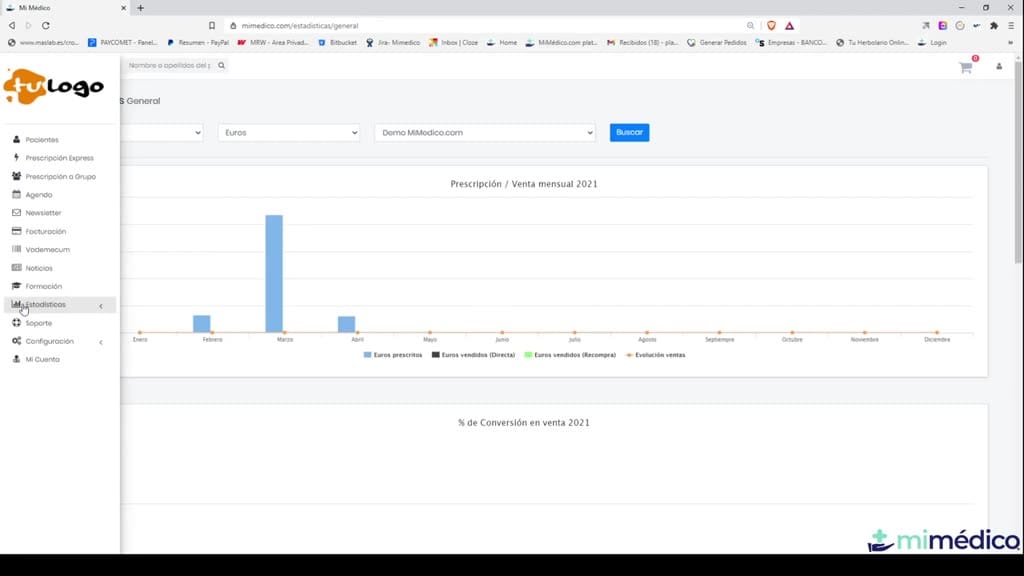The width and height of the screenshot is (1024, 576).
Task: Toggle Euros prescritos legend series
Action: coord(393,355)
